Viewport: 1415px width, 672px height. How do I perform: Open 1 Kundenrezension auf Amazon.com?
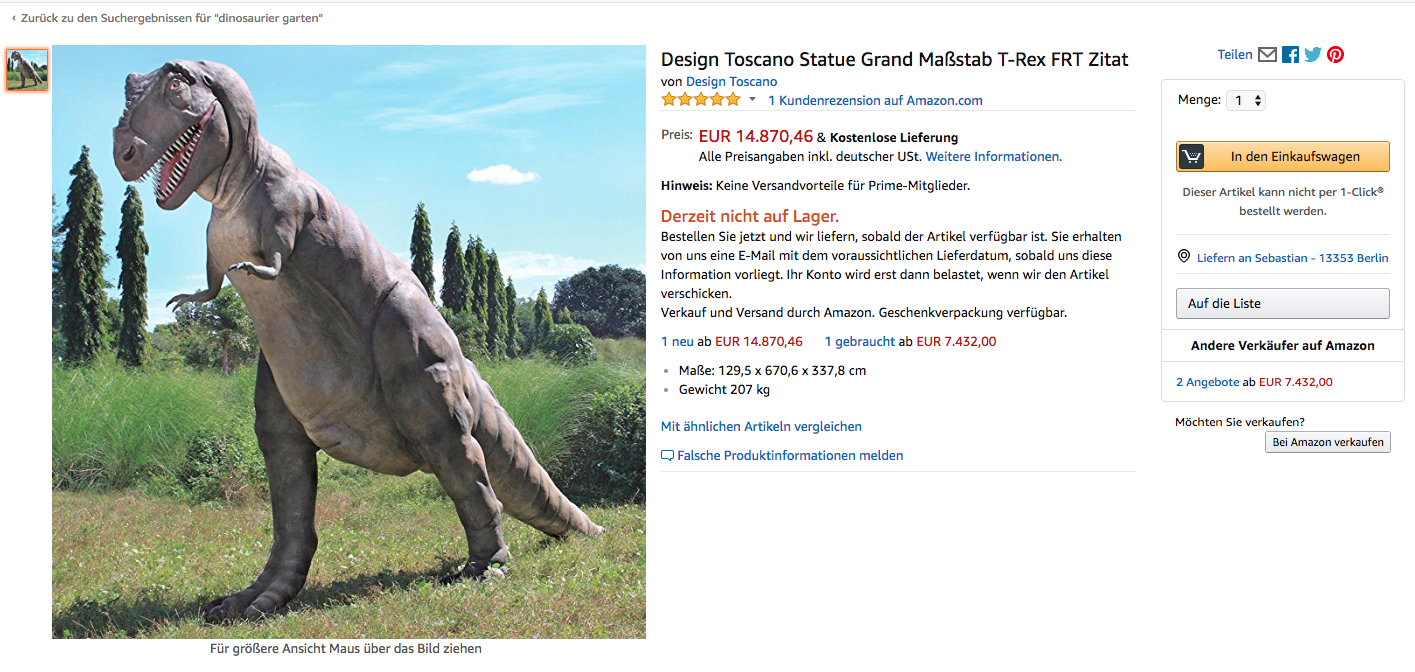pos(875,100)
